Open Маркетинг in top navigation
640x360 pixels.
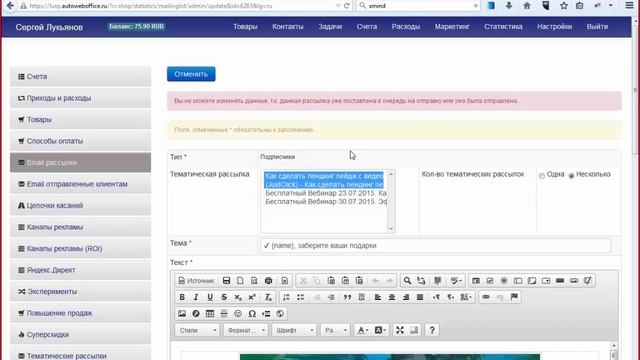click(x=452, y=27)
